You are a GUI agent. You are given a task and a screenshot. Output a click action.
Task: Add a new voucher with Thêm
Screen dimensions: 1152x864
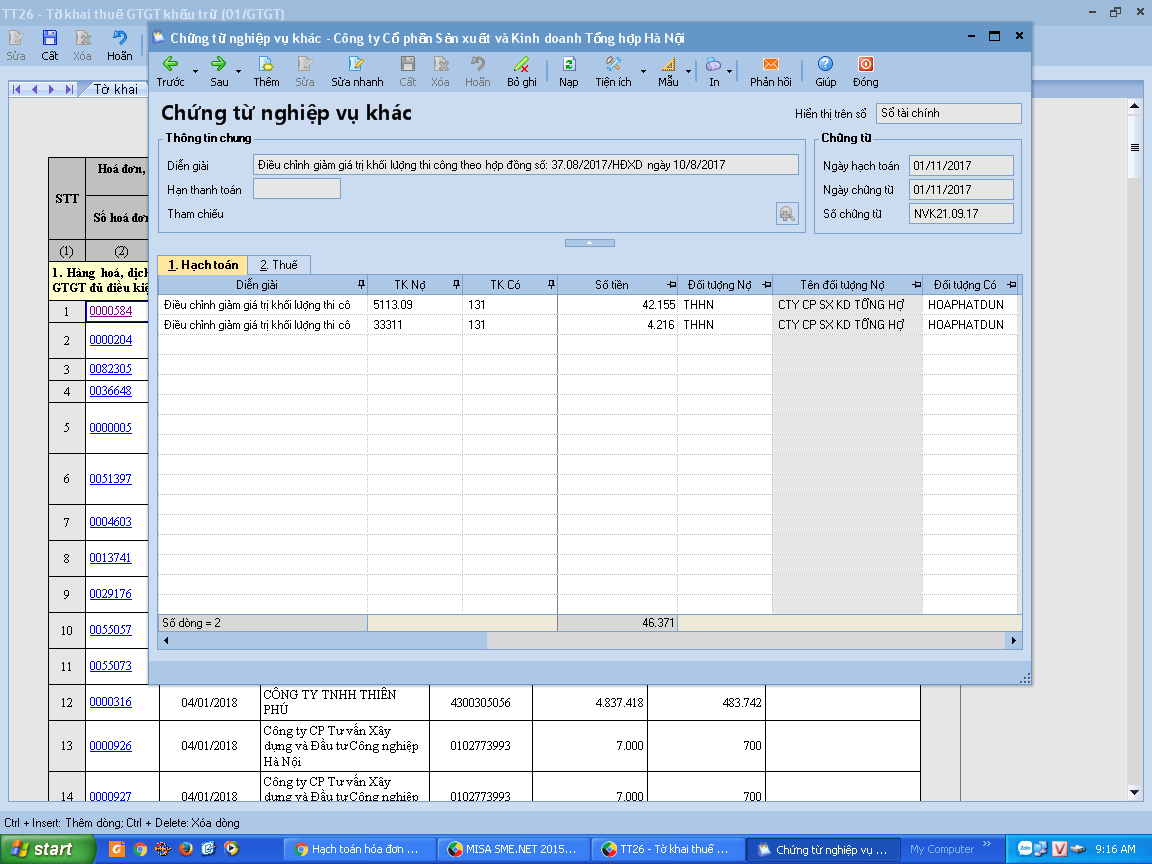tap(266, 71)
